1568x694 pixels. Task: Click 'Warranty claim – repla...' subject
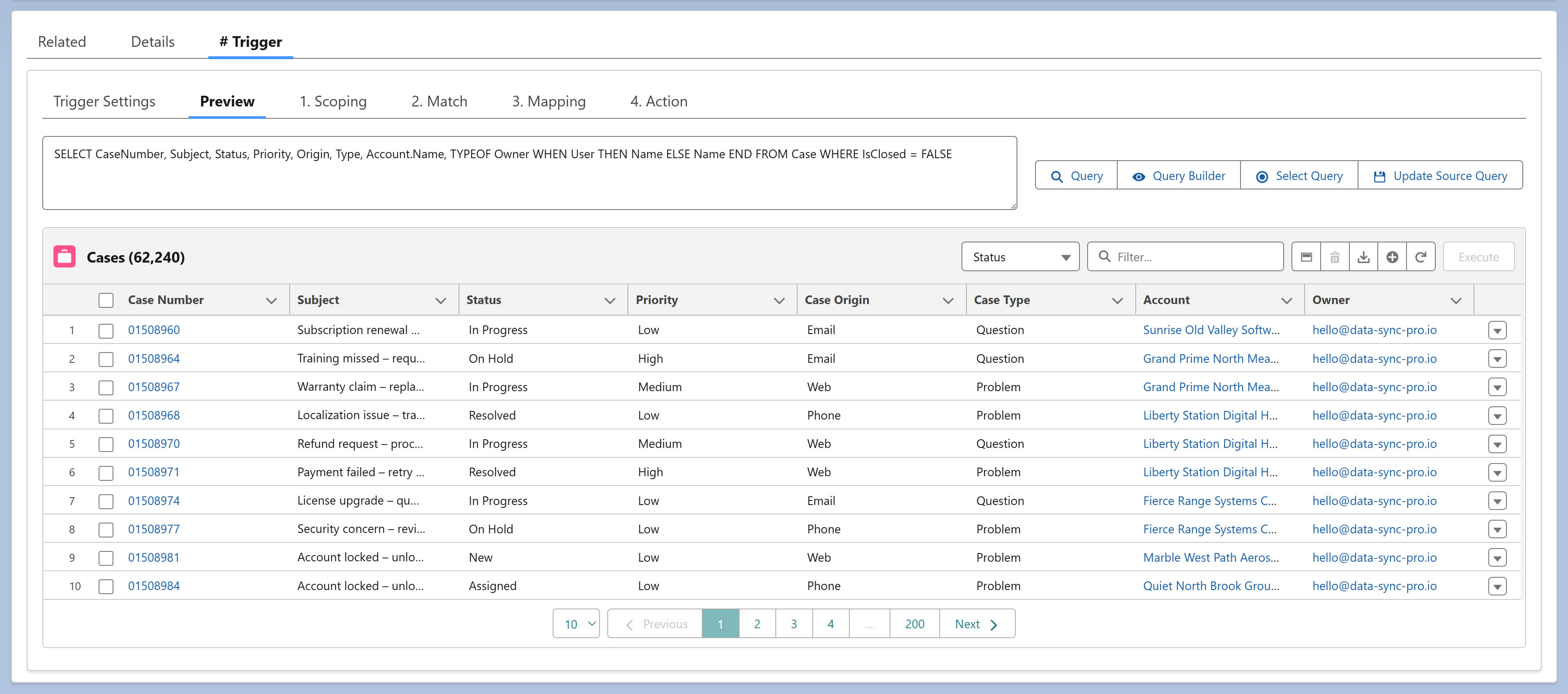coord(360,387)
